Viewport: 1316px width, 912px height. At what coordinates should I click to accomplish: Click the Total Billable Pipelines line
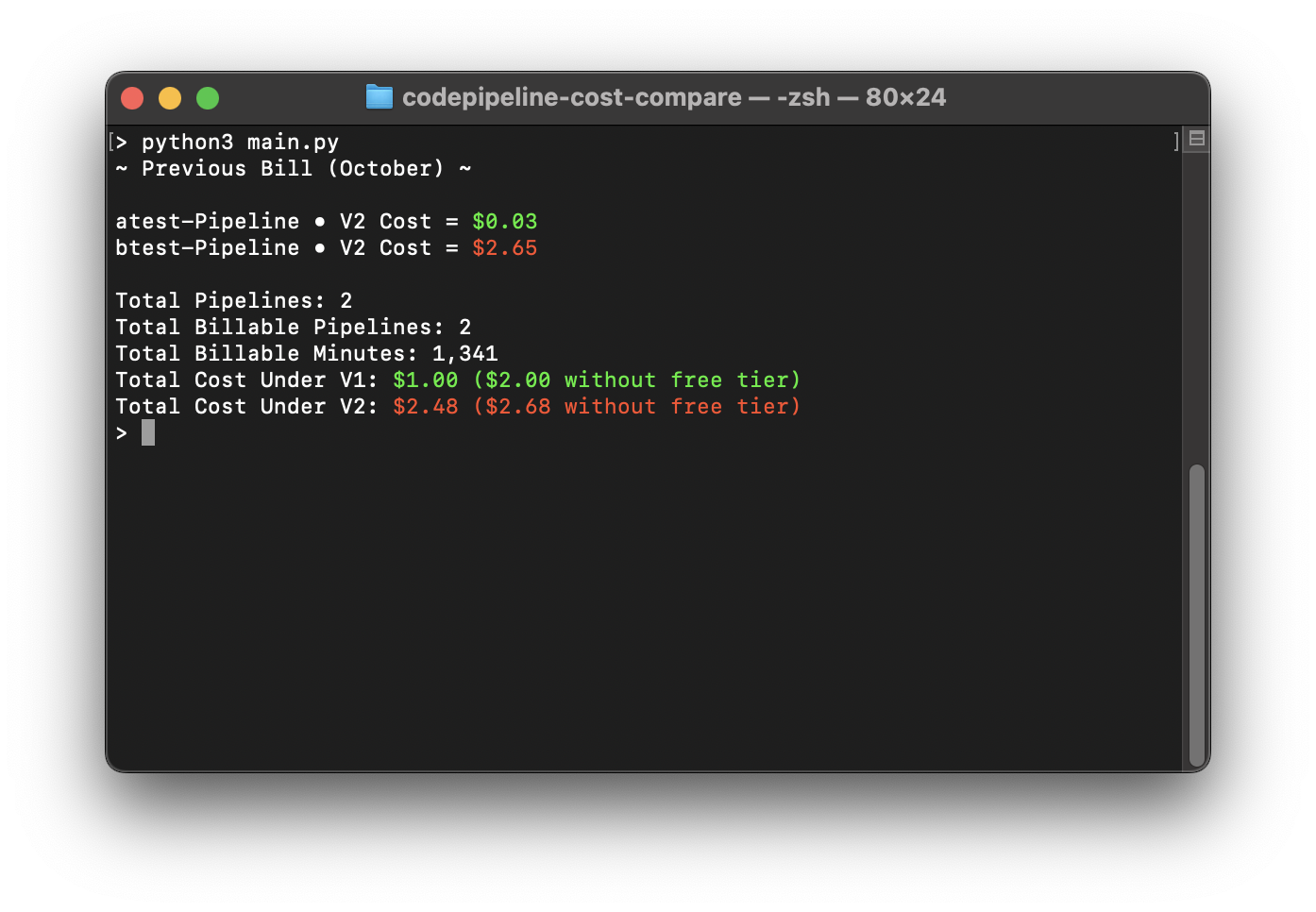point(294,327)
